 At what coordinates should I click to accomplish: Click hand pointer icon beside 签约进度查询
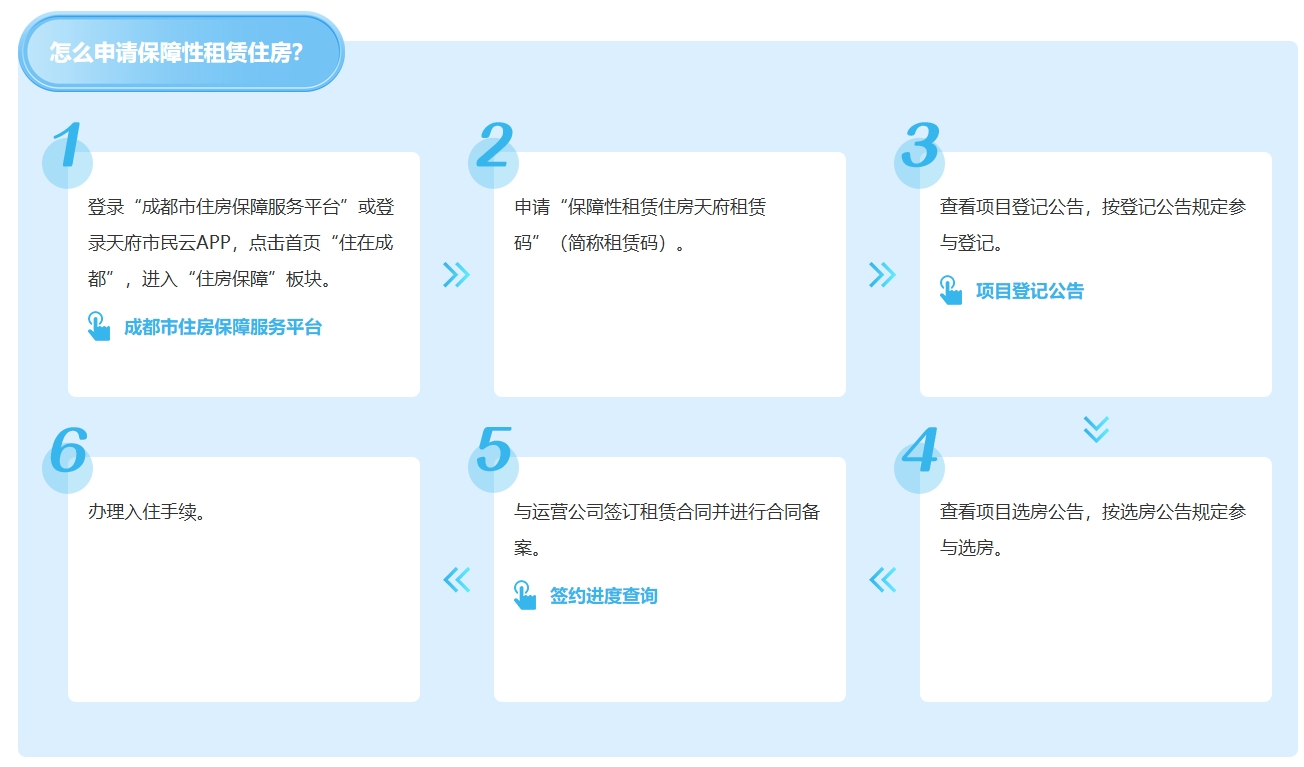coord(524,596)
